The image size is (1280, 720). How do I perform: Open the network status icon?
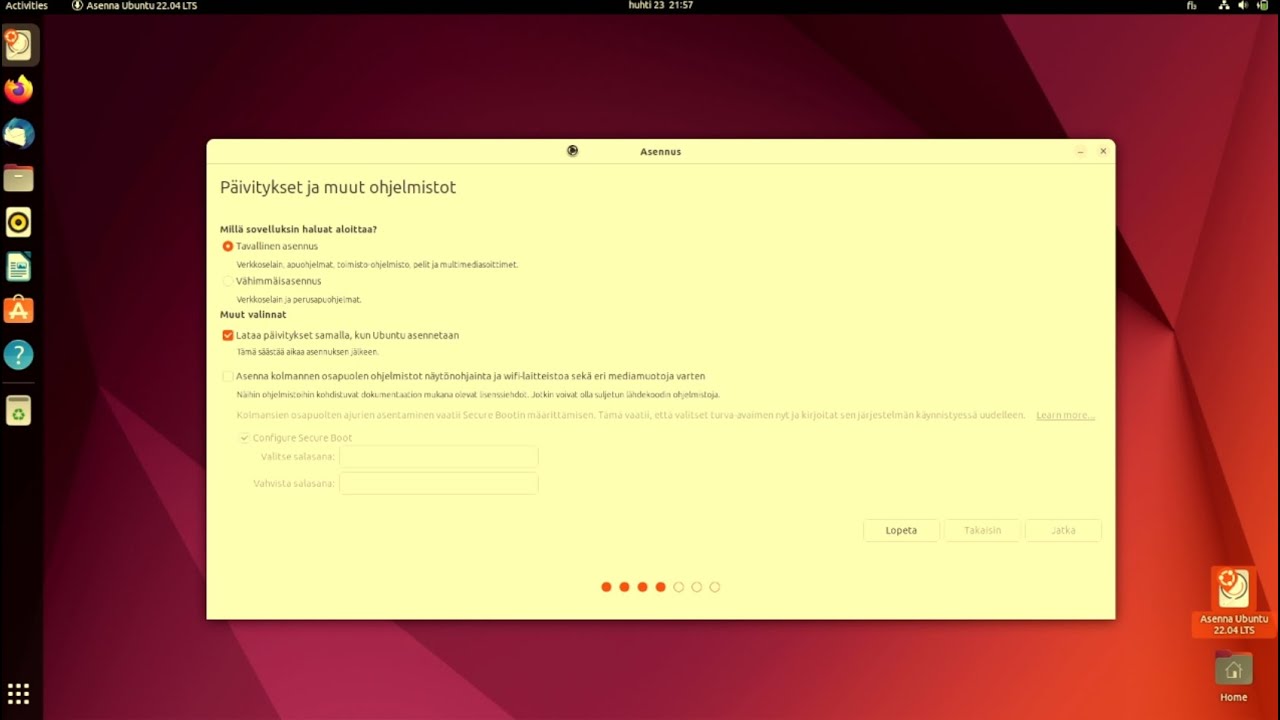pos(1224,6)
